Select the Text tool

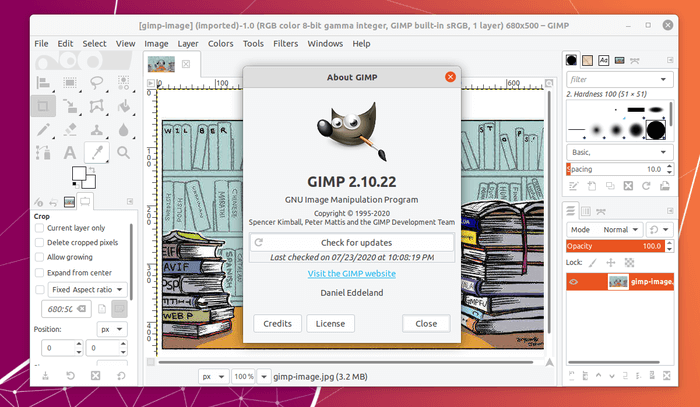click(x=70, y=153)
